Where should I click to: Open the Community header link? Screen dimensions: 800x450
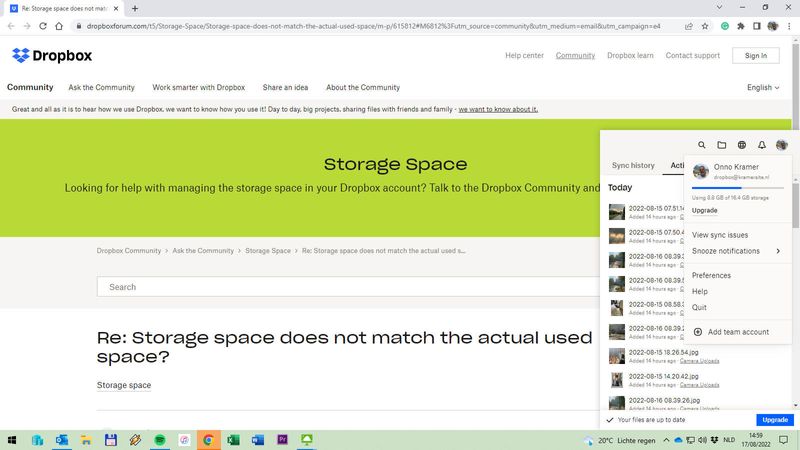coord(575,55)
